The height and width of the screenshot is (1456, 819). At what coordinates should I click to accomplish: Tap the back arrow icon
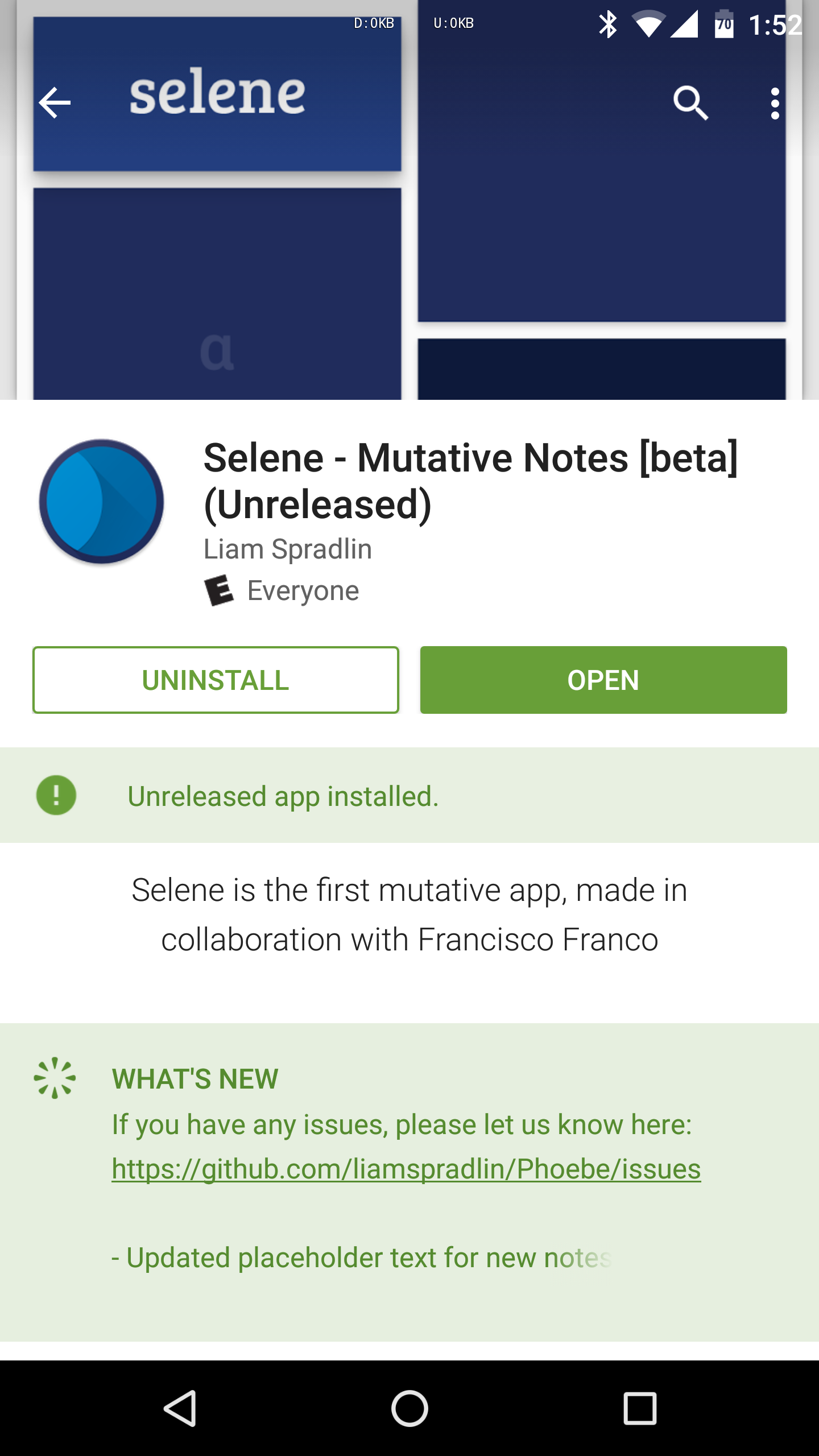coord(55,103)
